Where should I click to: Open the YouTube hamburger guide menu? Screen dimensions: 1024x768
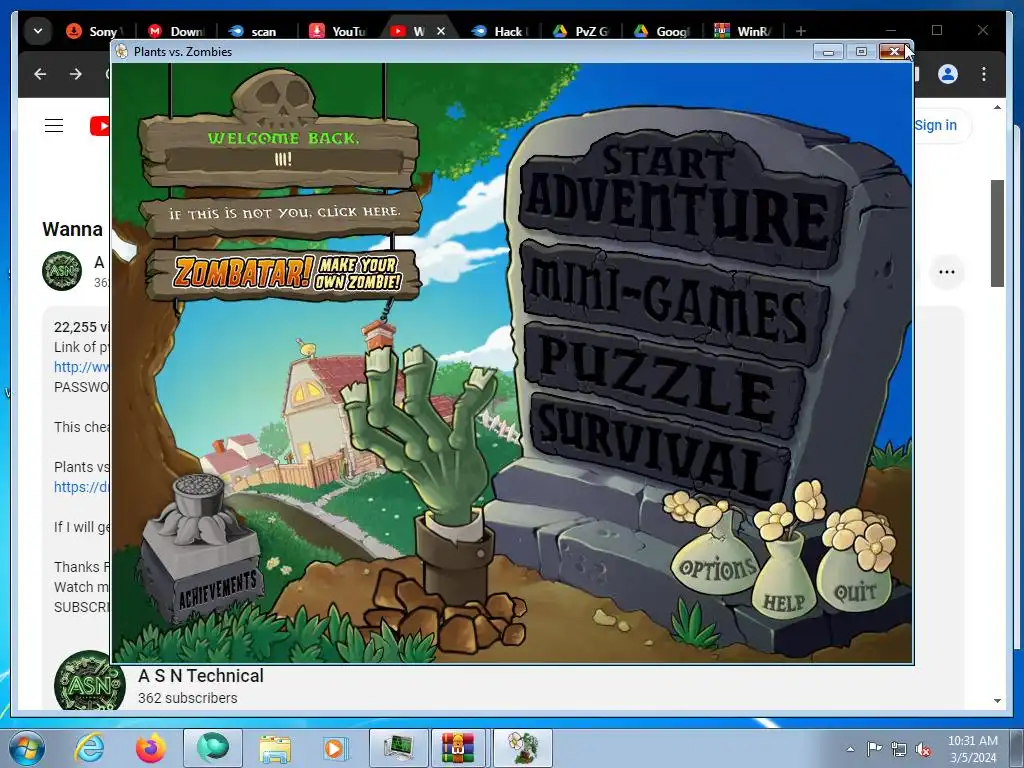click(x=54, y=125)
